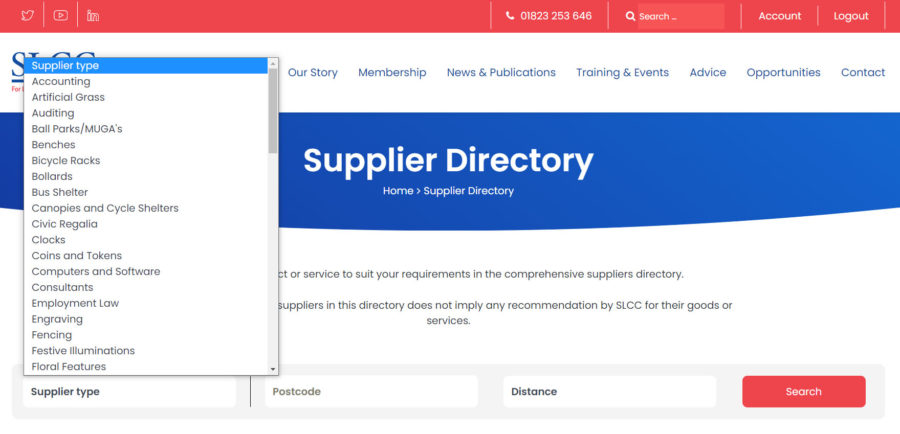Choose Artificial Grass option
This screenshot has height=434, width=900.
146,97
